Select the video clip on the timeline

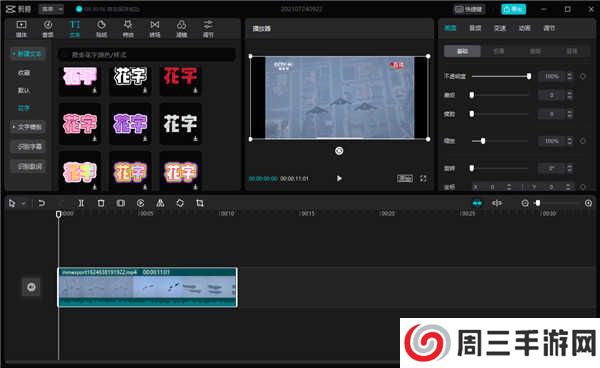tap(147, 287)
